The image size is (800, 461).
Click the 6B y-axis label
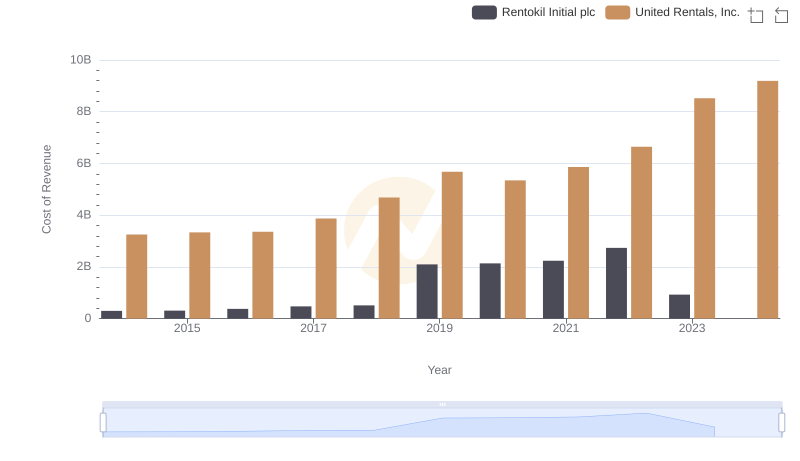tap(84, 163)
